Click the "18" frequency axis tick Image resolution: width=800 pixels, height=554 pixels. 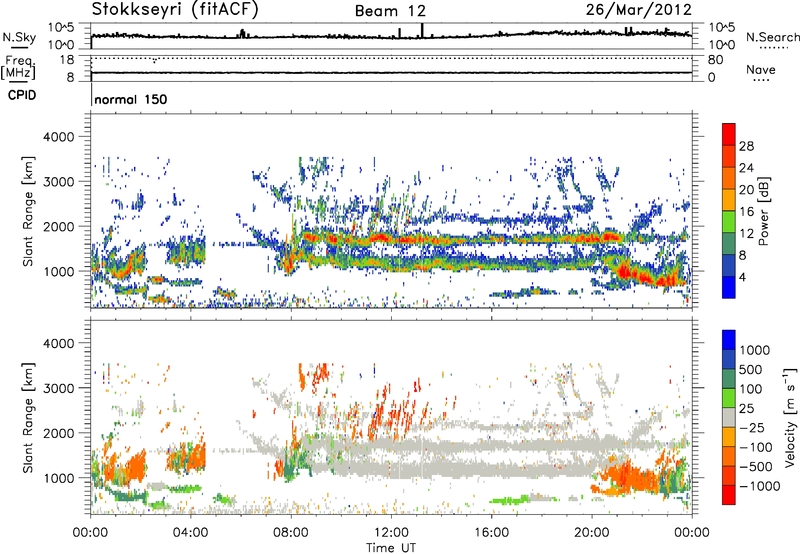pos(67,60)
